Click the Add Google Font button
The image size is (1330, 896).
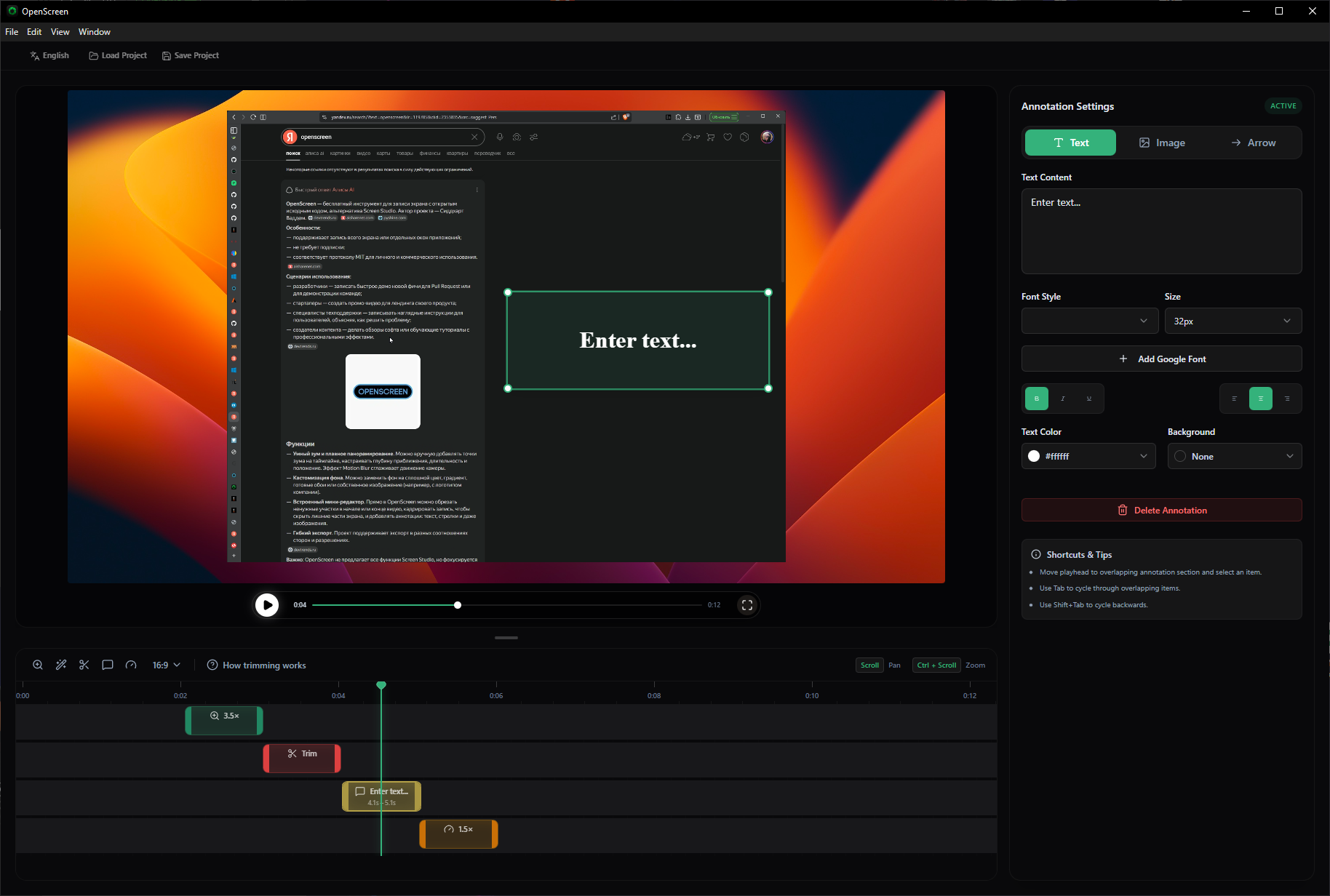tap(1161, 359)
